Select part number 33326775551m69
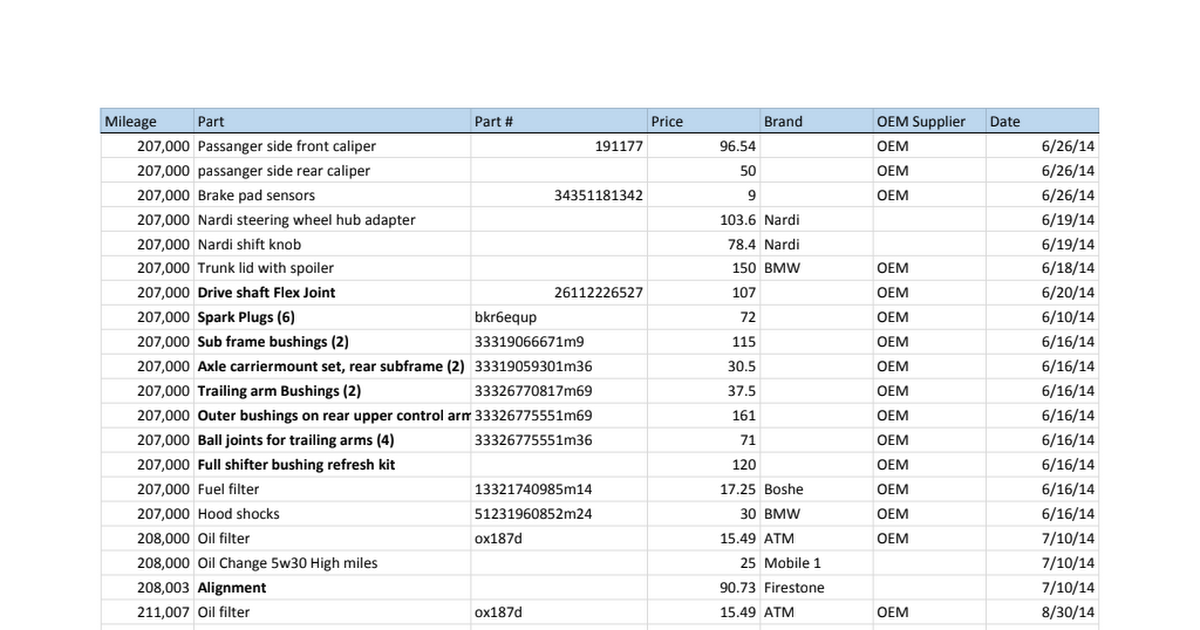 (x=559, y=415)
